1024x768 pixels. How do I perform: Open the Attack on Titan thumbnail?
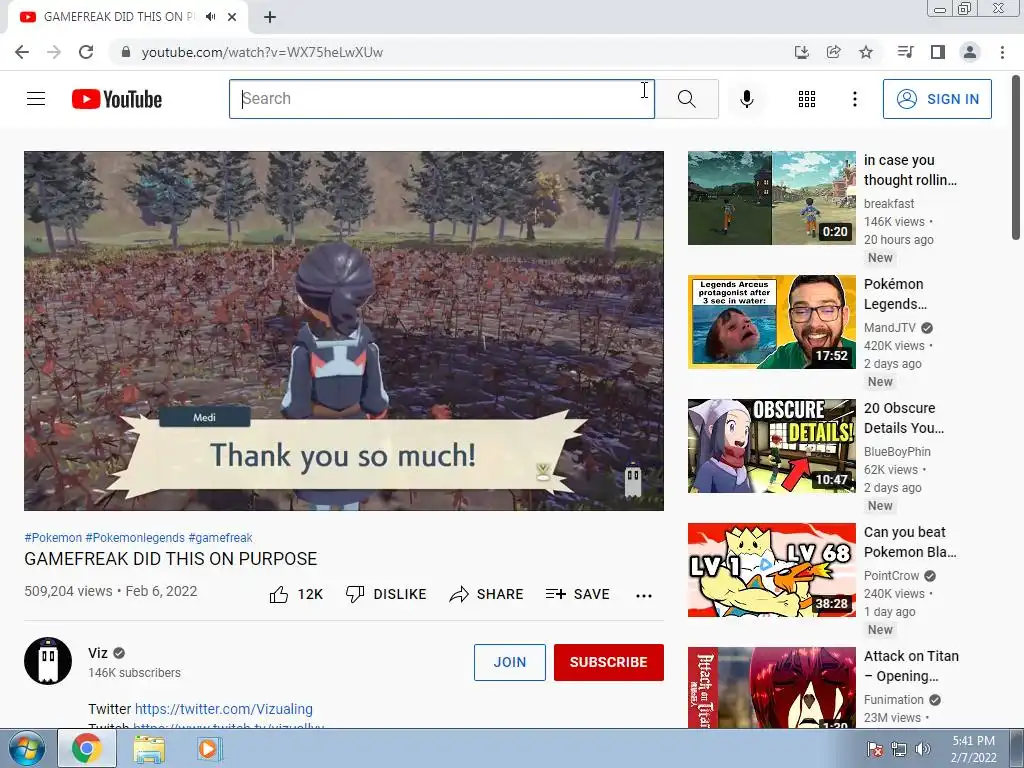[x=771, y=687]
